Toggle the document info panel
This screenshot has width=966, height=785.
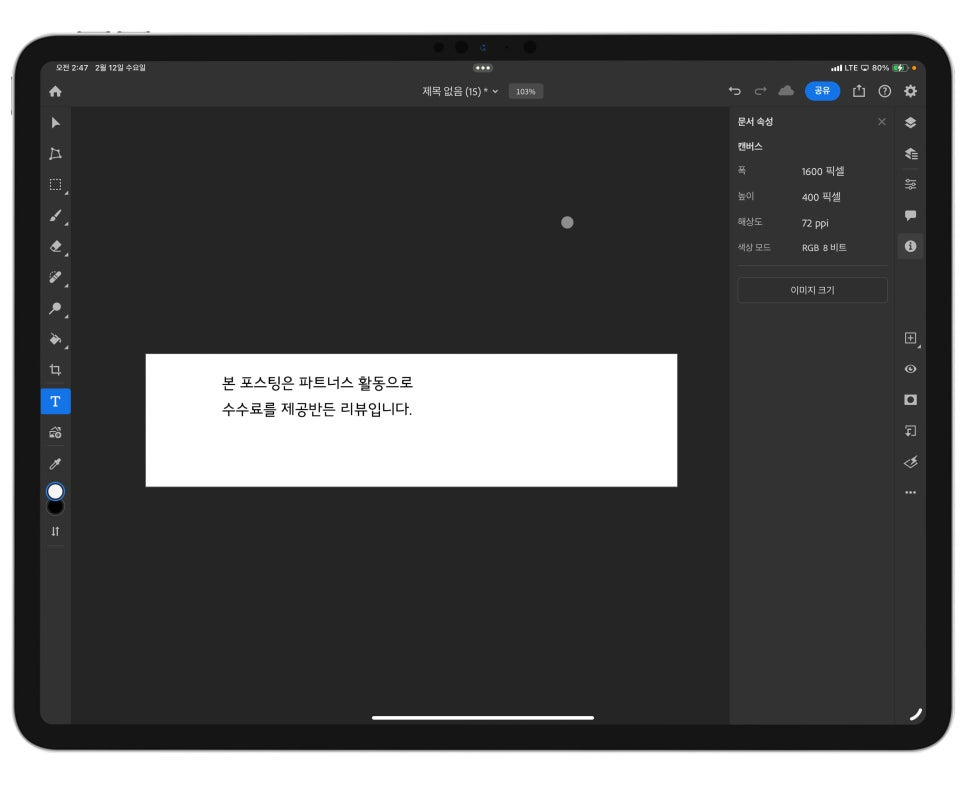[911, 246]
